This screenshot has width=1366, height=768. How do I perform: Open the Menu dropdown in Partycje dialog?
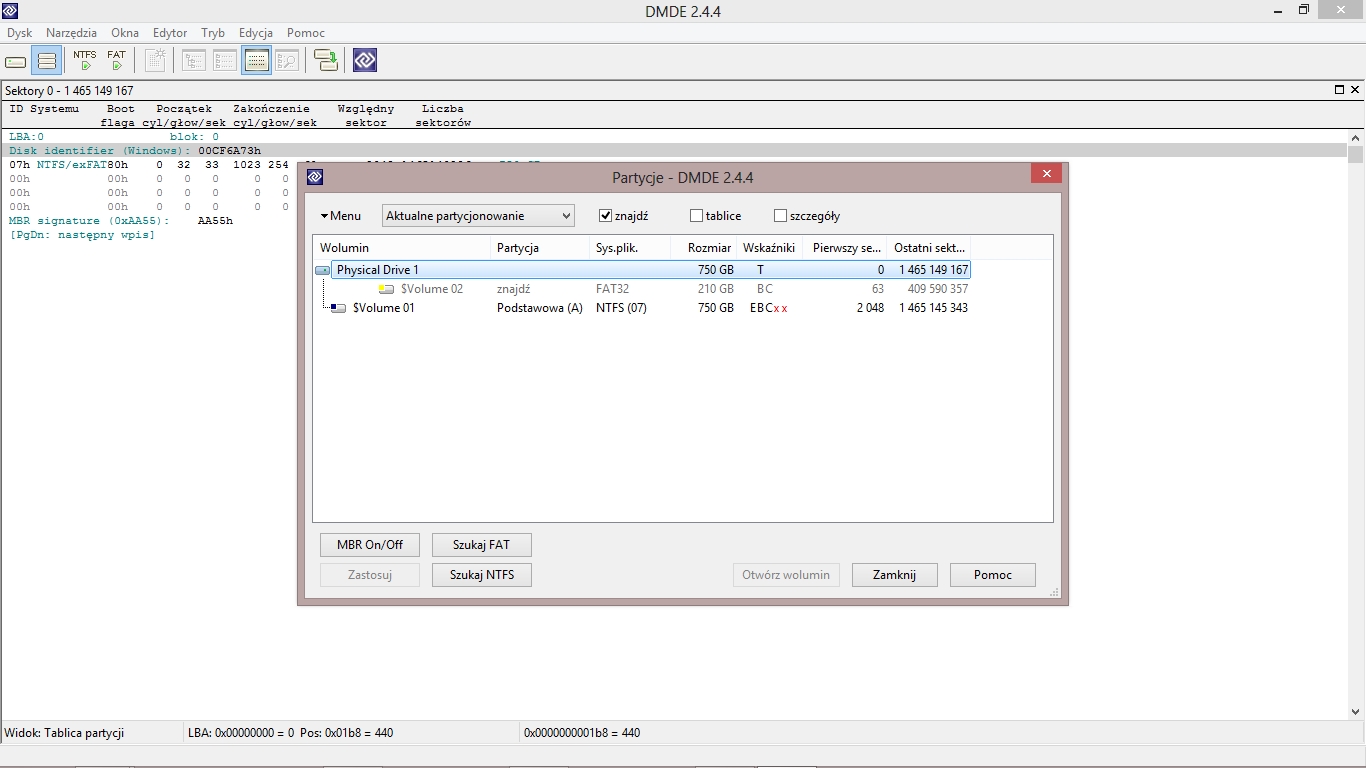pos(341,216)
